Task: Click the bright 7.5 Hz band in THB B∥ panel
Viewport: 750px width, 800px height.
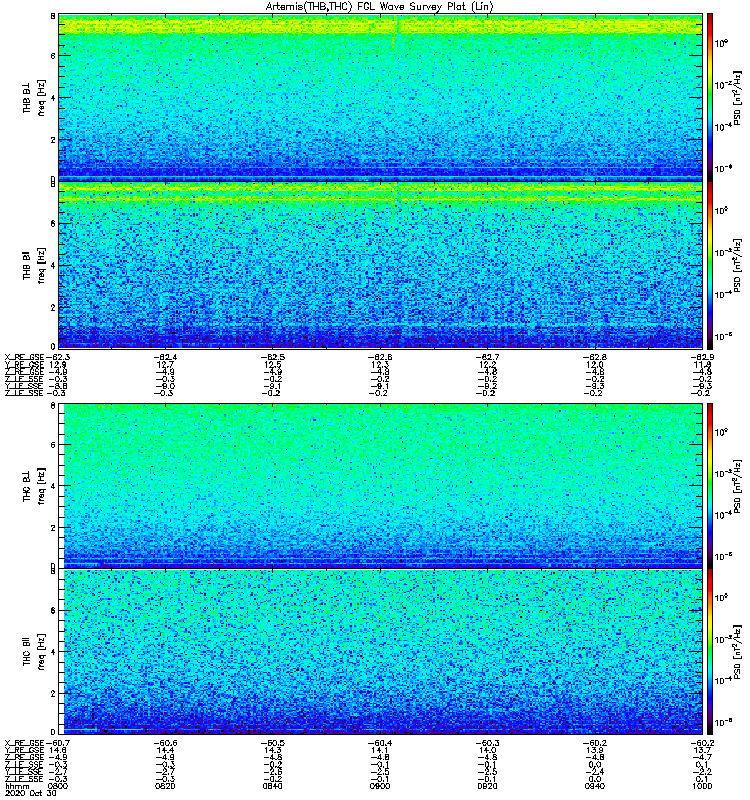Action: 381,193
